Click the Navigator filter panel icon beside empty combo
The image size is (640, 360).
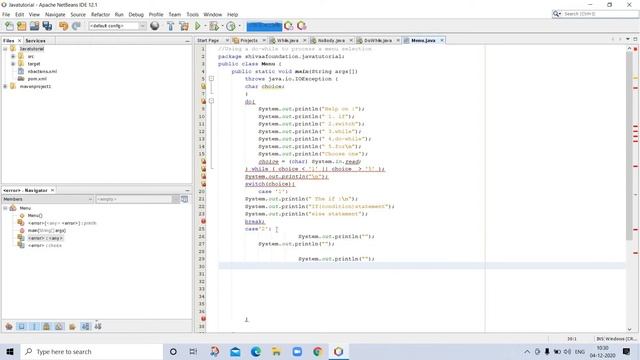tap(184, 199)
